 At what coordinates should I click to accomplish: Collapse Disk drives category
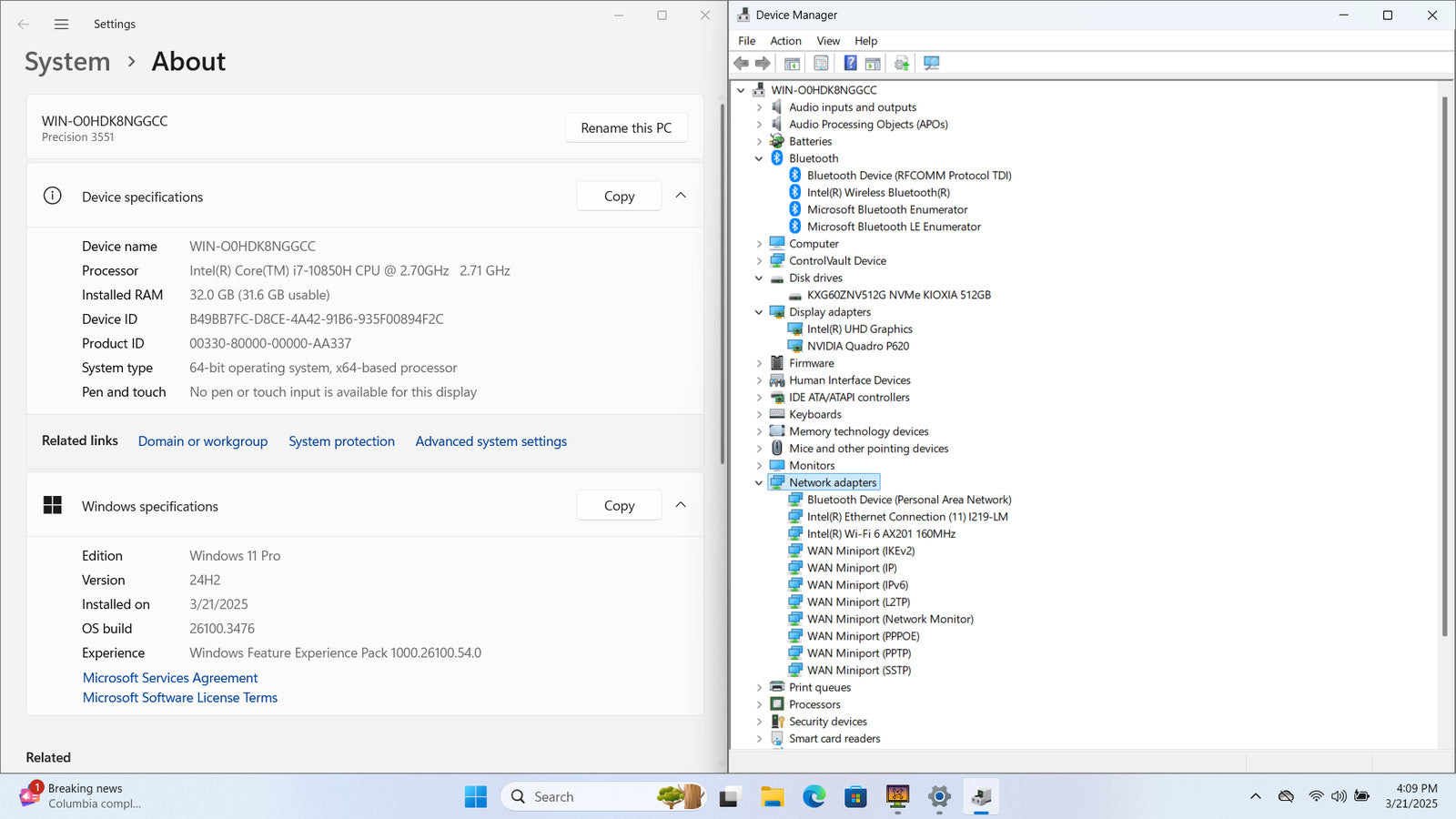(x=759, y=278)
